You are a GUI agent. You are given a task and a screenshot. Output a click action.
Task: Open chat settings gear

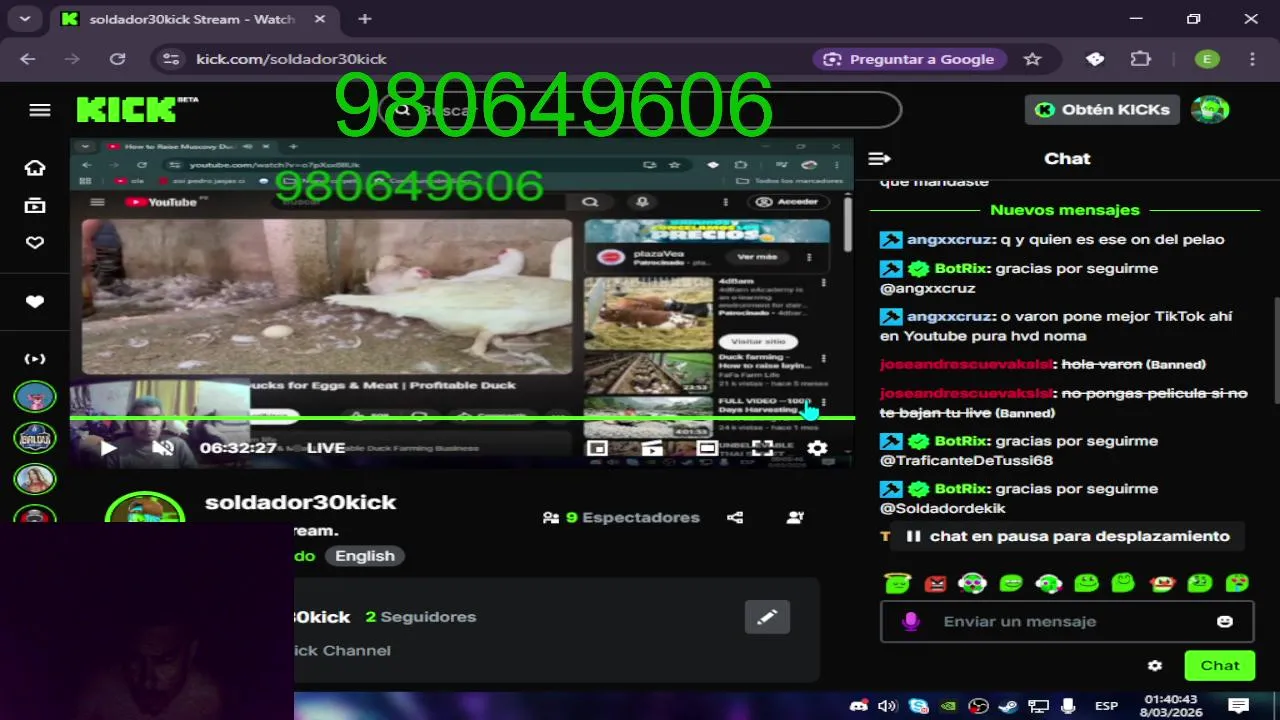pos(1155,666)
